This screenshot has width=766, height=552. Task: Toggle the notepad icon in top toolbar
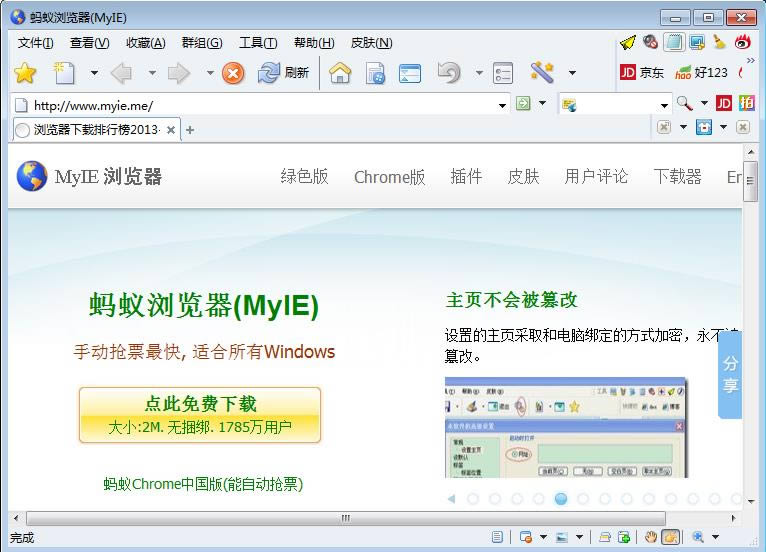[674, 42]
